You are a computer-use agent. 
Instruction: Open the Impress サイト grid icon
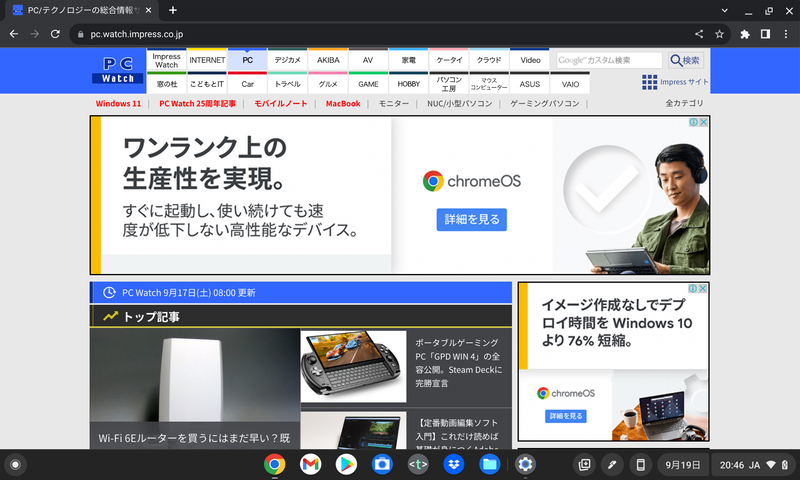(649, 82)
